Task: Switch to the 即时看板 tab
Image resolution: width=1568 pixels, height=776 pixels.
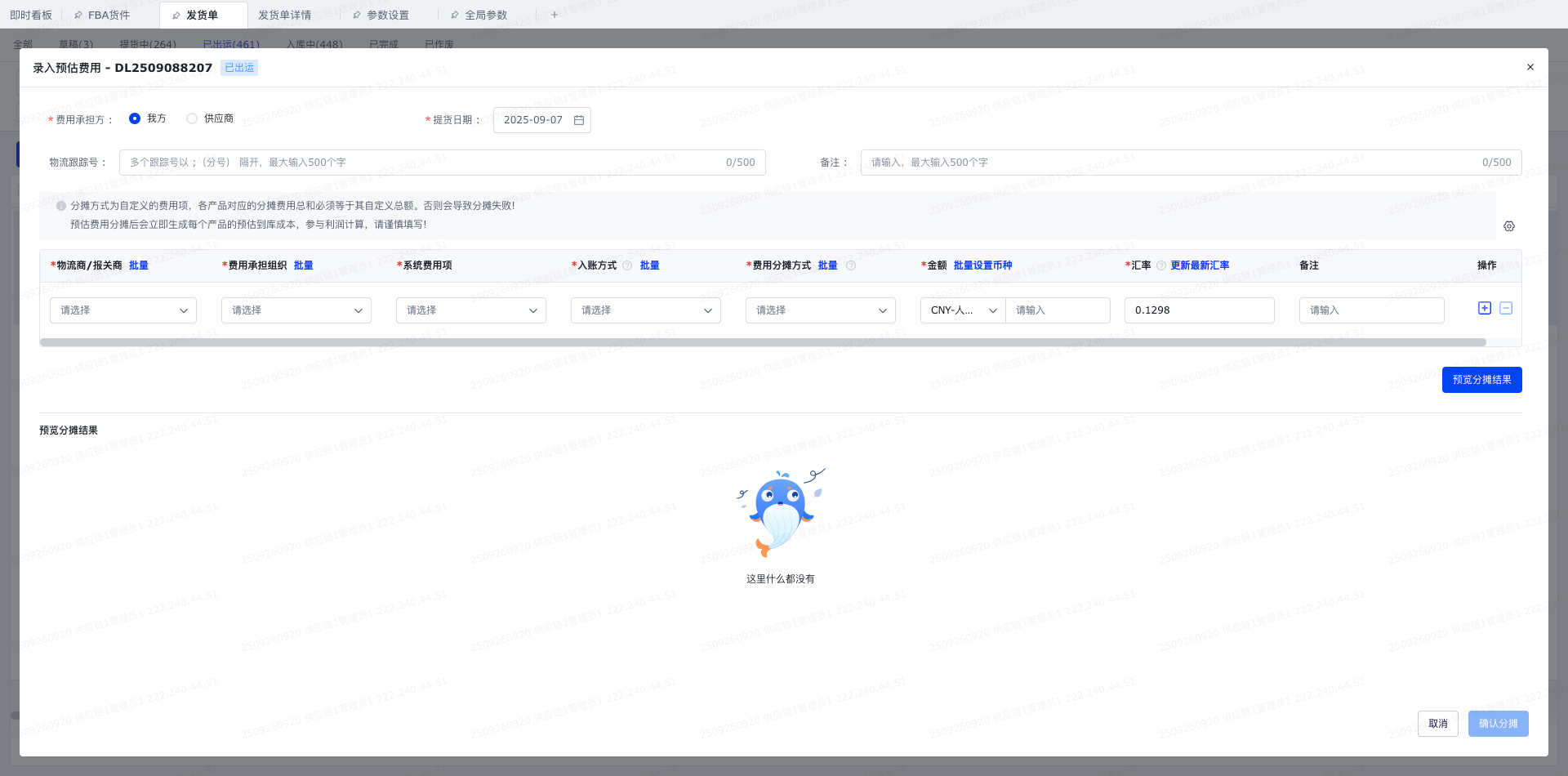Action: tap(31, 16)
